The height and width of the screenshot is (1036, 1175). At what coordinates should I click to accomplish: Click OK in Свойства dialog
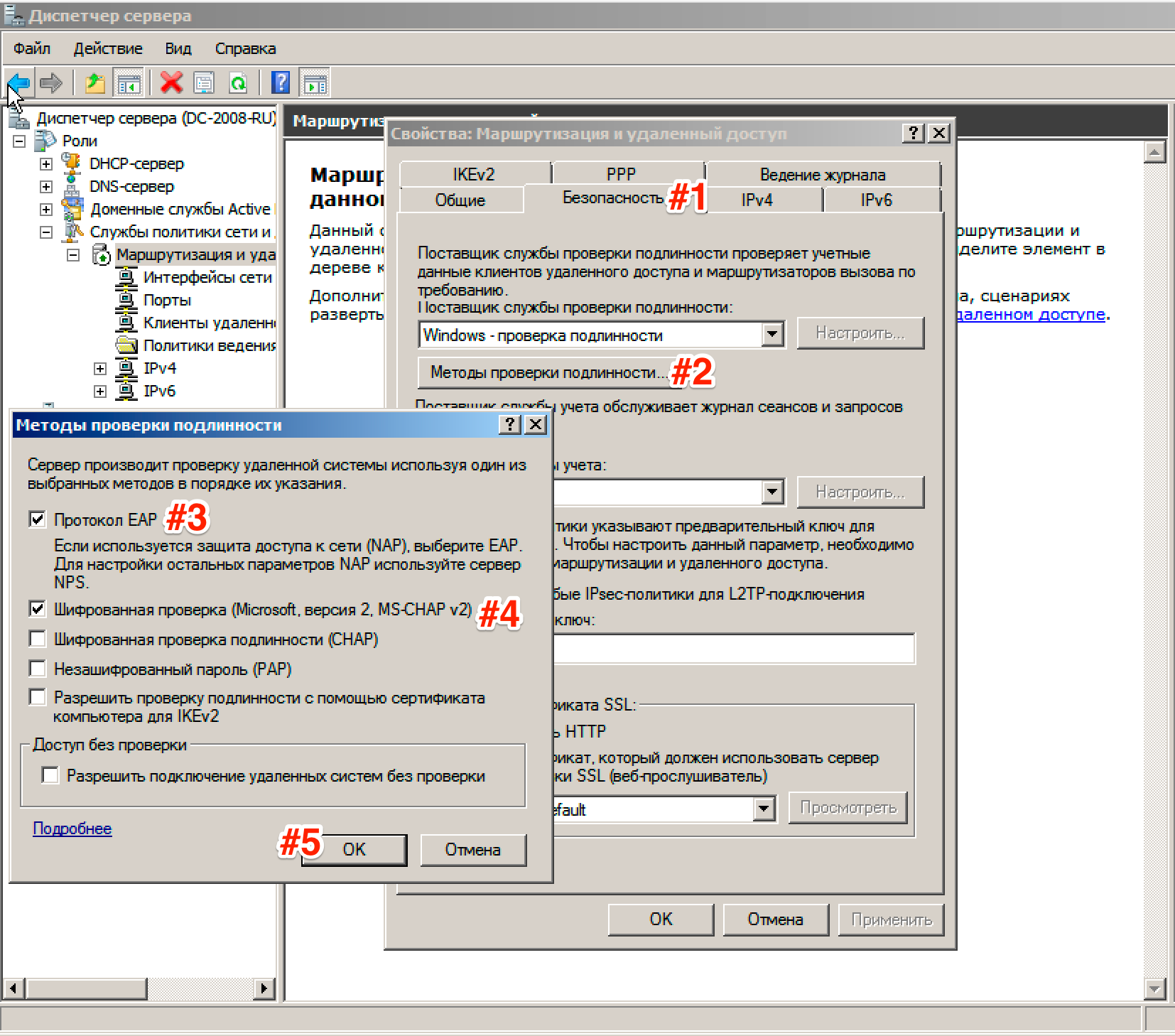point(661,919)
